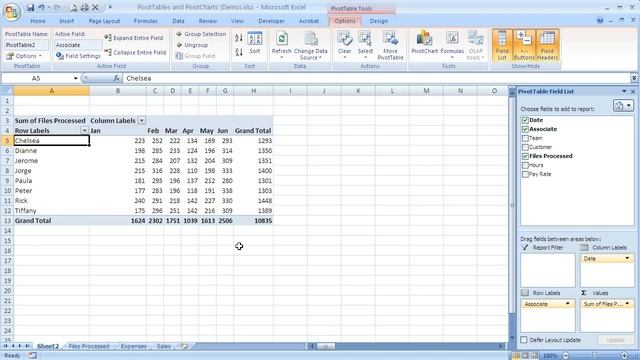Open the Name Box dropdown
This screenshot has height=360, width=640.
[x=76, y=78]
